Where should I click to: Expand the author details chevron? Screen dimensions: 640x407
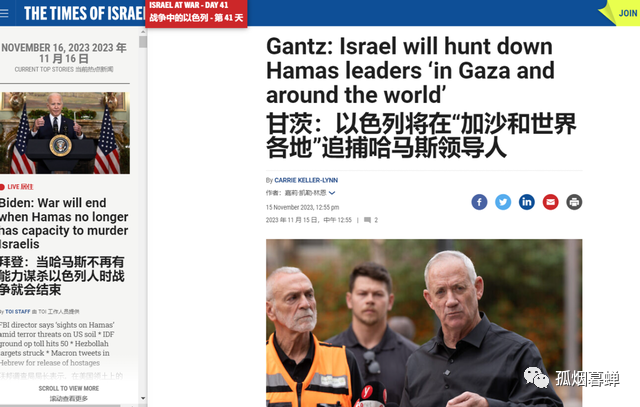[x=332, y=193]
